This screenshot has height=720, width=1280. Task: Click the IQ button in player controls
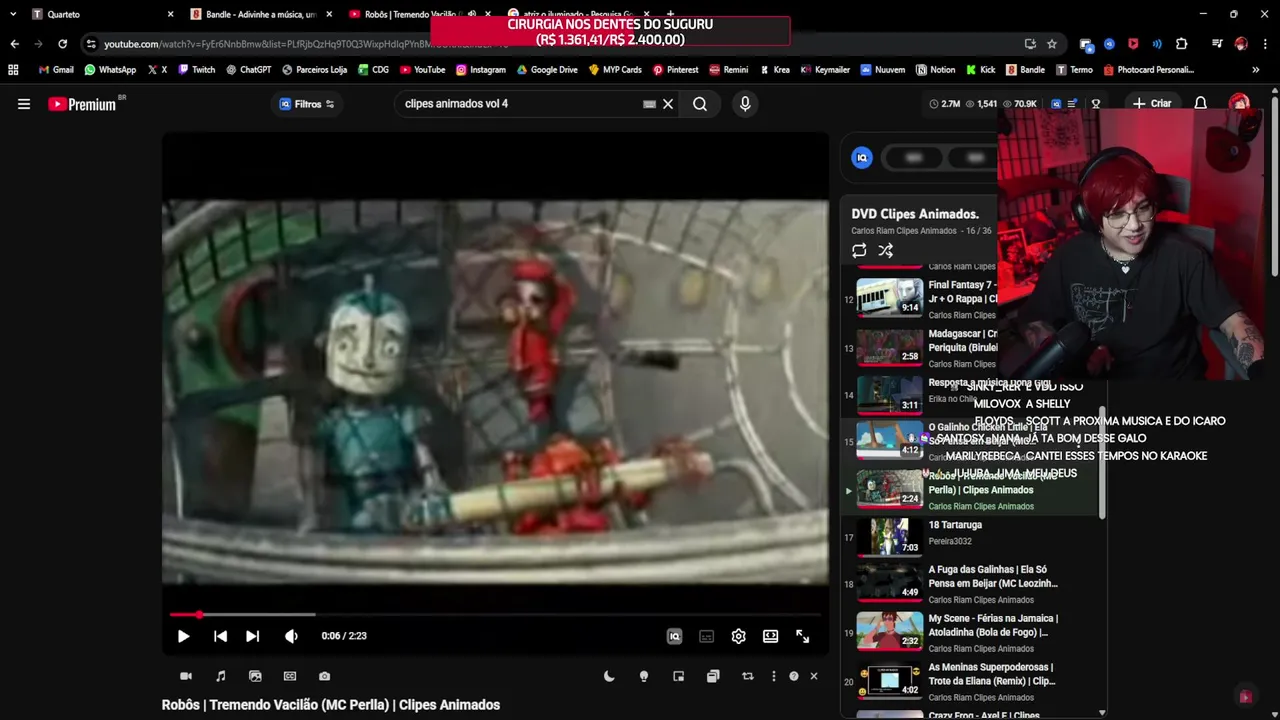[x=674, y=636]
